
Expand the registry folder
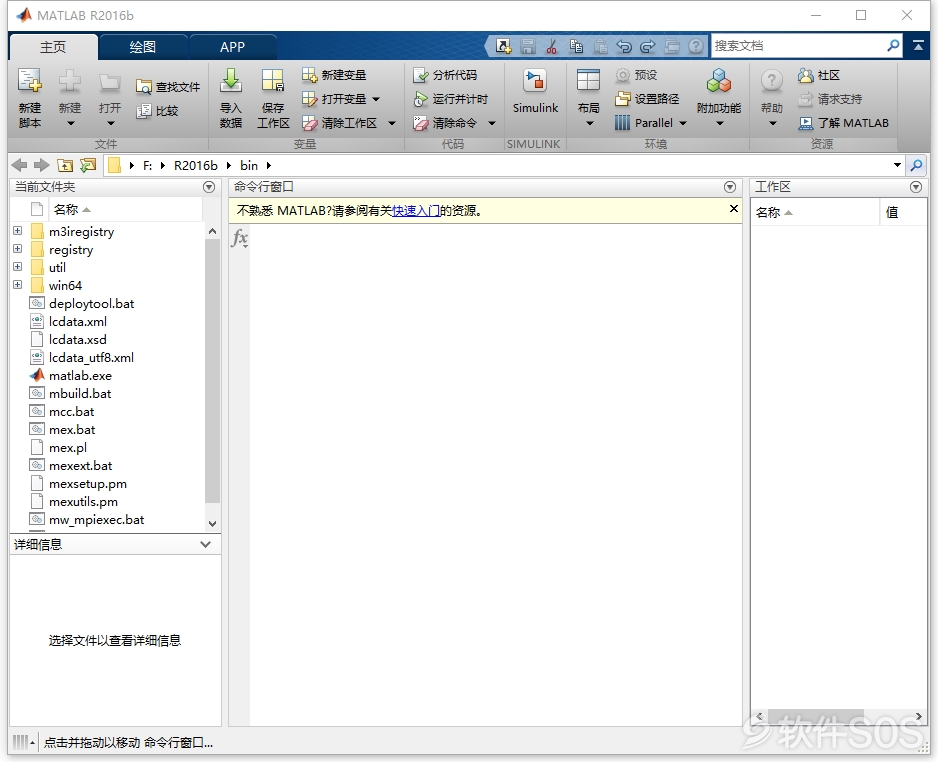17,248
